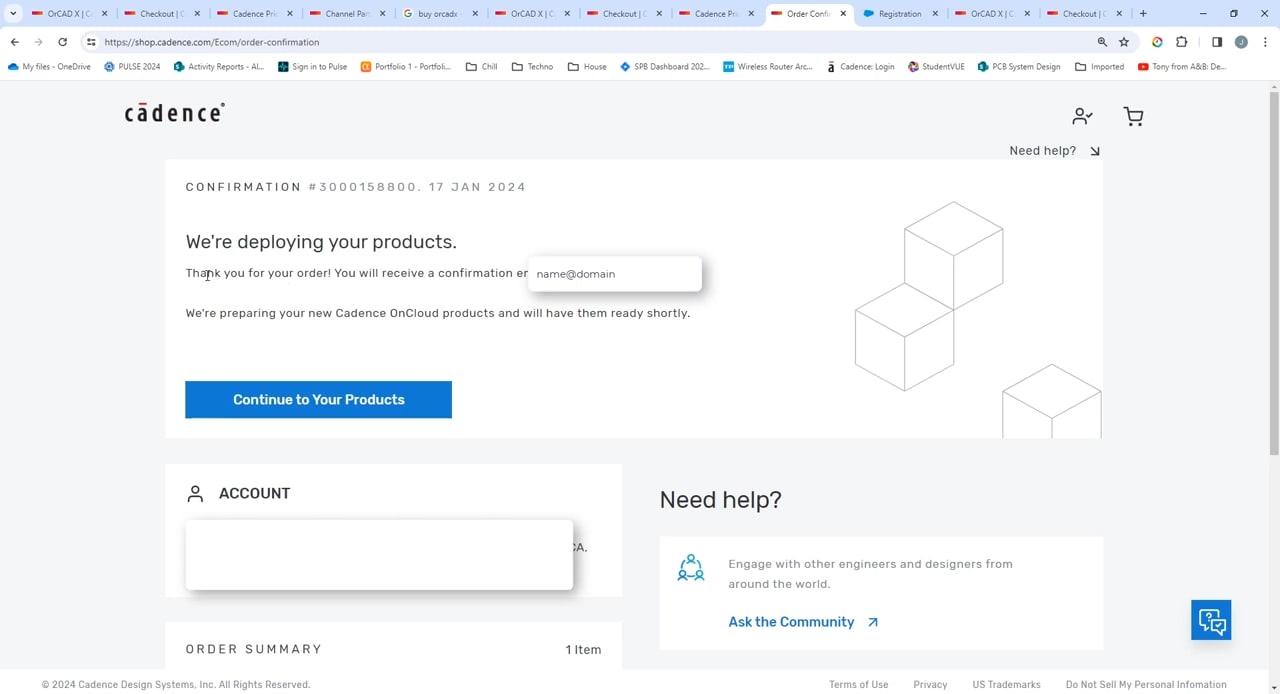Click Continue to Your Products button
The image size is (1280, 694).
click(318, 400)
